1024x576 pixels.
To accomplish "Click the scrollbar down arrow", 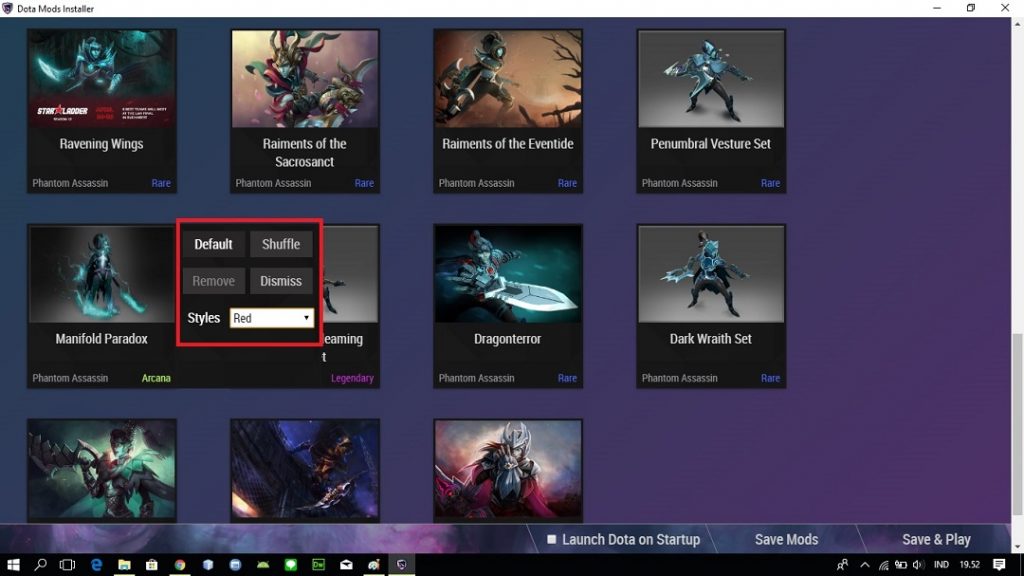I will 1017,547.
